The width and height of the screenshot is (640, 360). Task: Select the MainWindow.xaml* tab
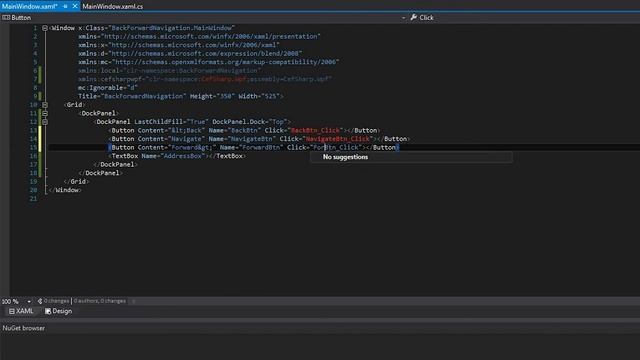pos(29,7)
